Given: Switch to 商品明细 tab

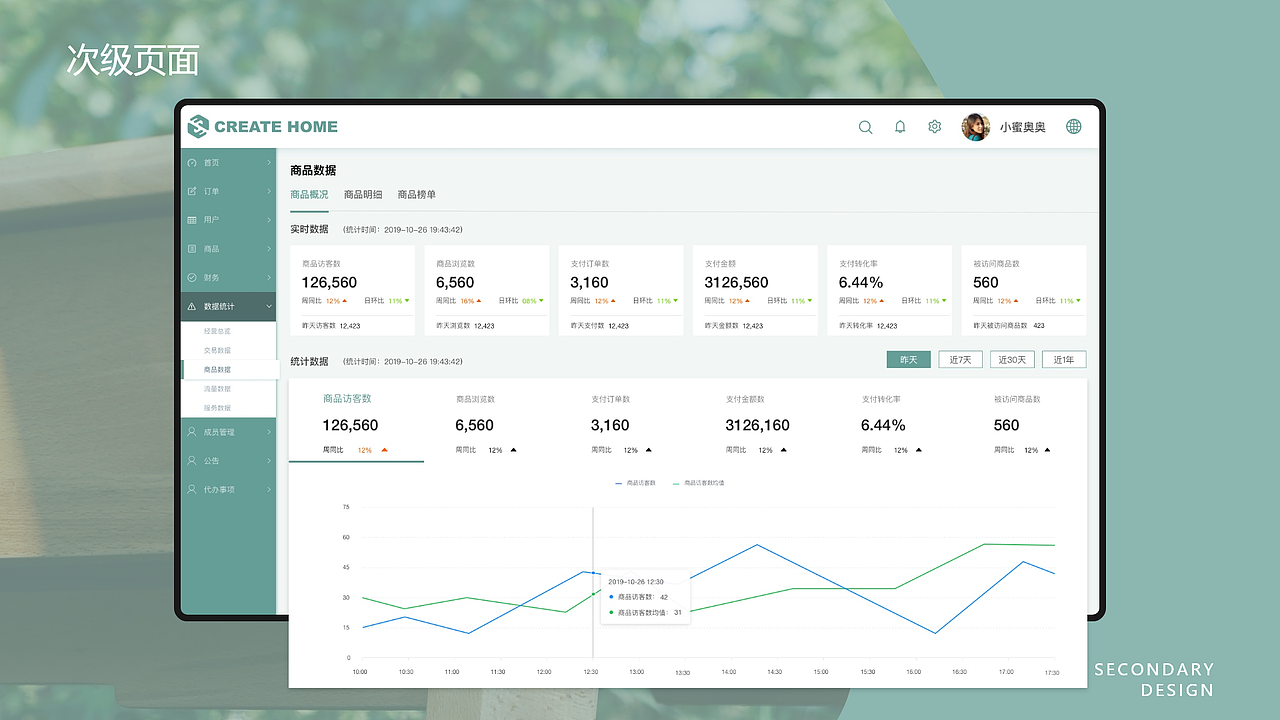Looking at the screenshot, I should [x=363, y=195].
